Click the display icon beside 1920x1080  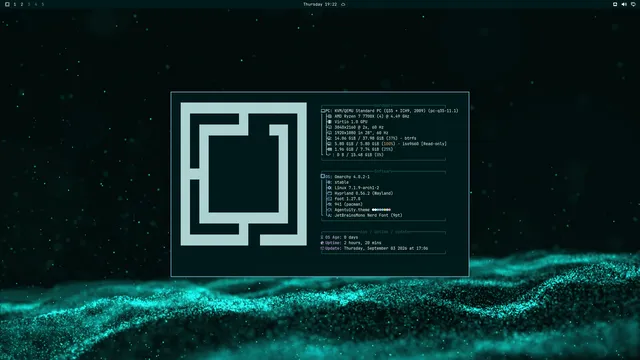329,133
